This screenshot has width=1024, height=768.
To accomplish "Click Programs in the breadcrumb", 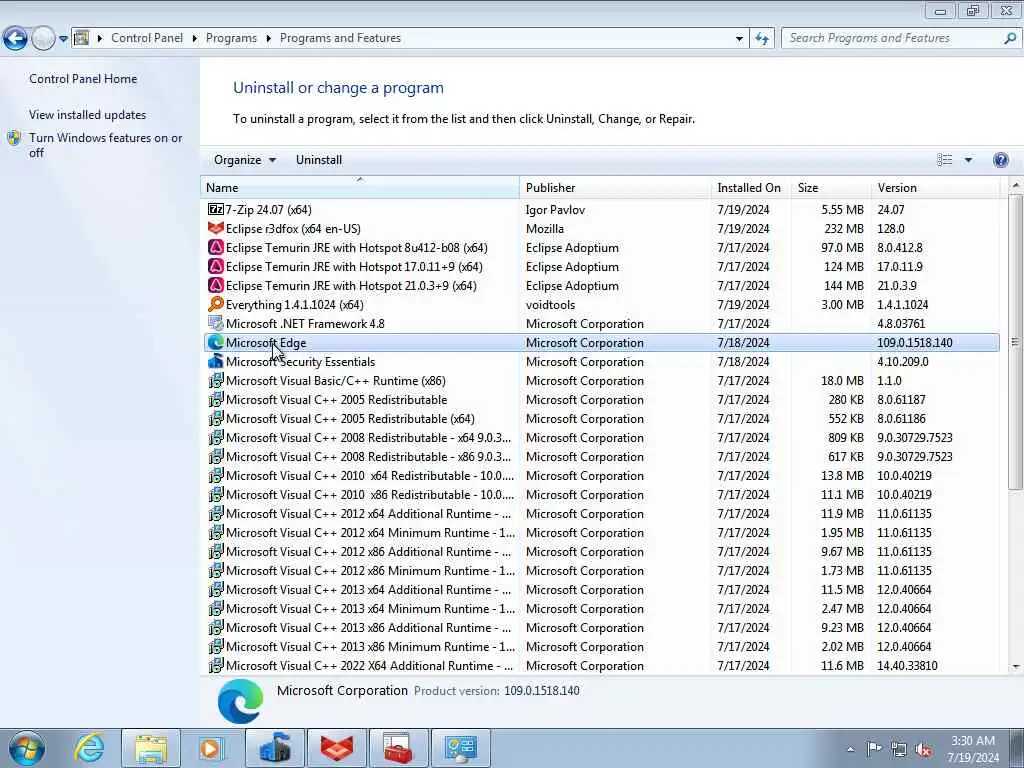I will (x=231, y=39).
